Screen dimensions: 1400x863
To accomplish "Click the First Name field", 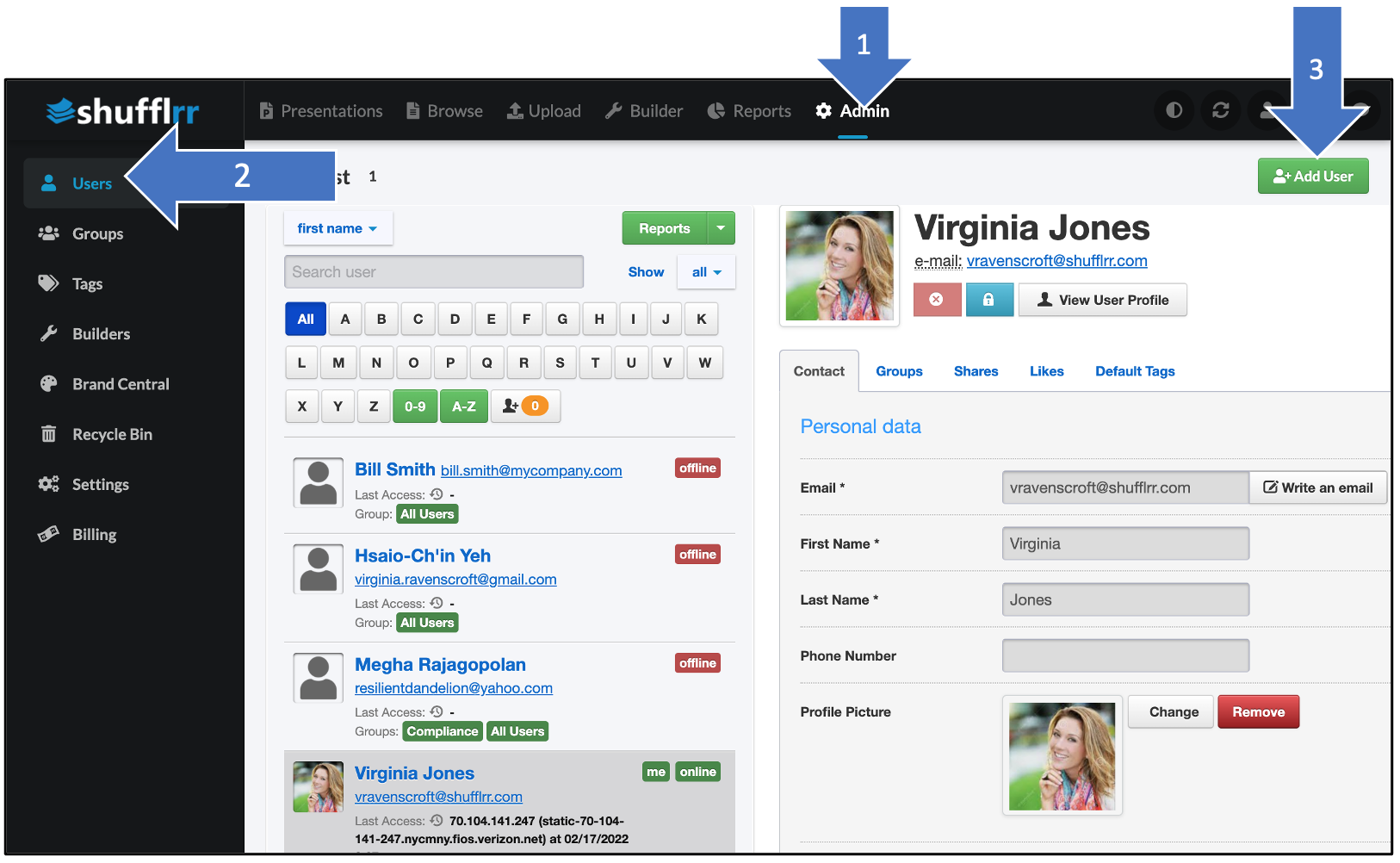I will coord(1126,543).
